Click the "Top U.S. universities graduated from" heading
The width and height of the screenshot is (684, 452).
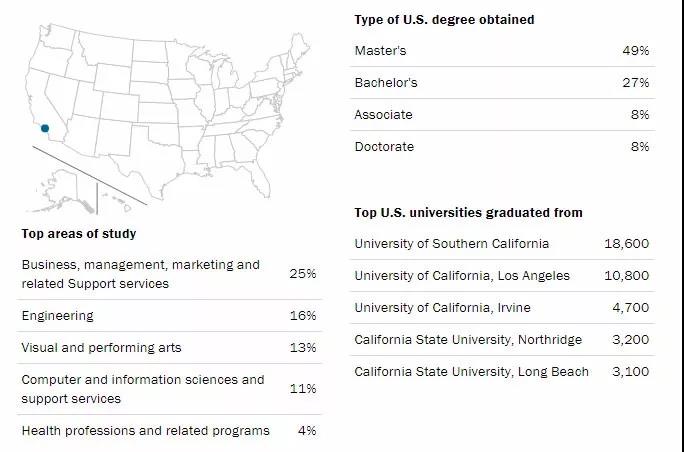468,213
